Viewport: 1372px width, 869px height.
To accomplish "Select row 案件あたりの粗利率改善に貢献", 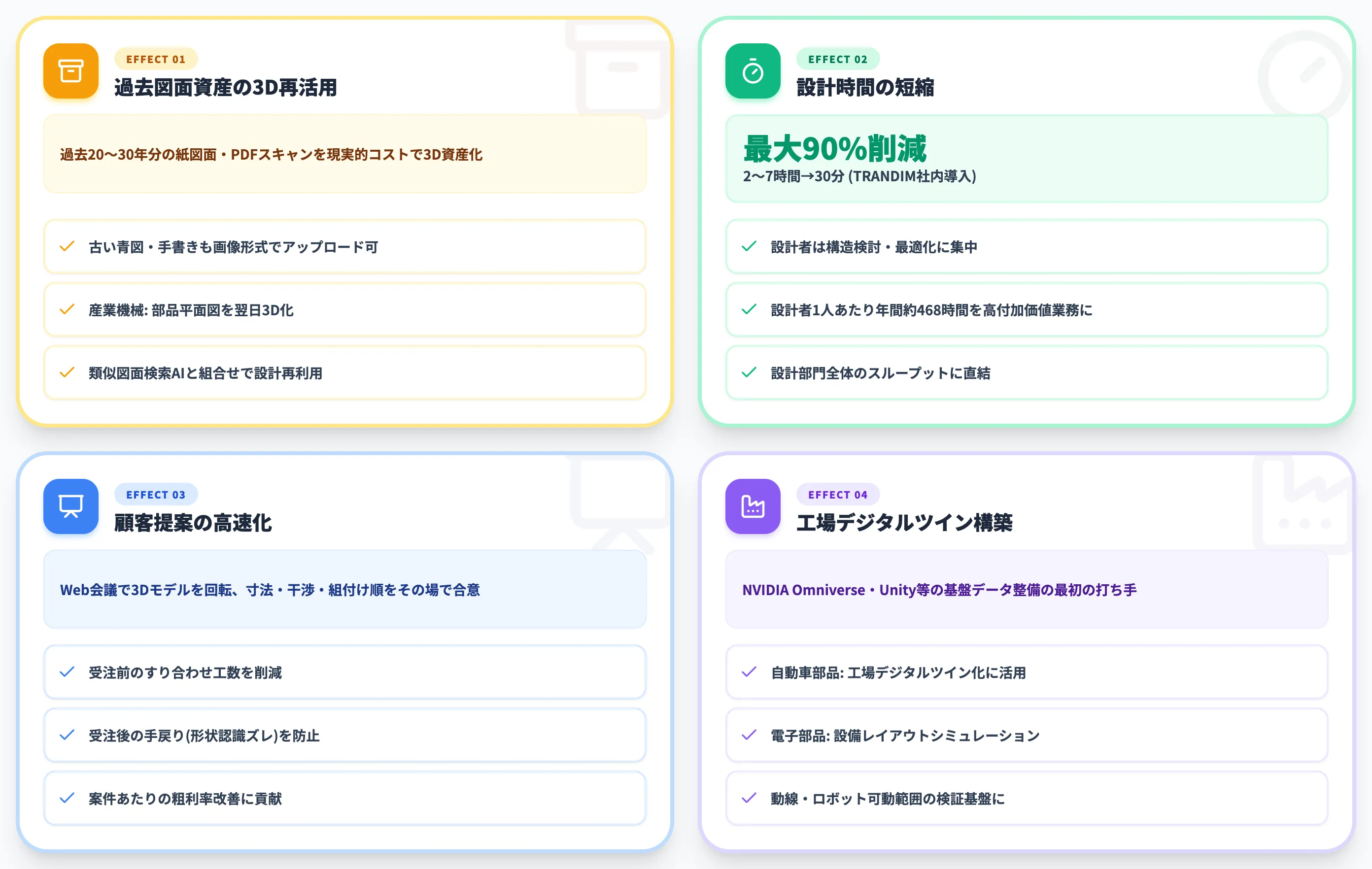I will pos(344,799).
